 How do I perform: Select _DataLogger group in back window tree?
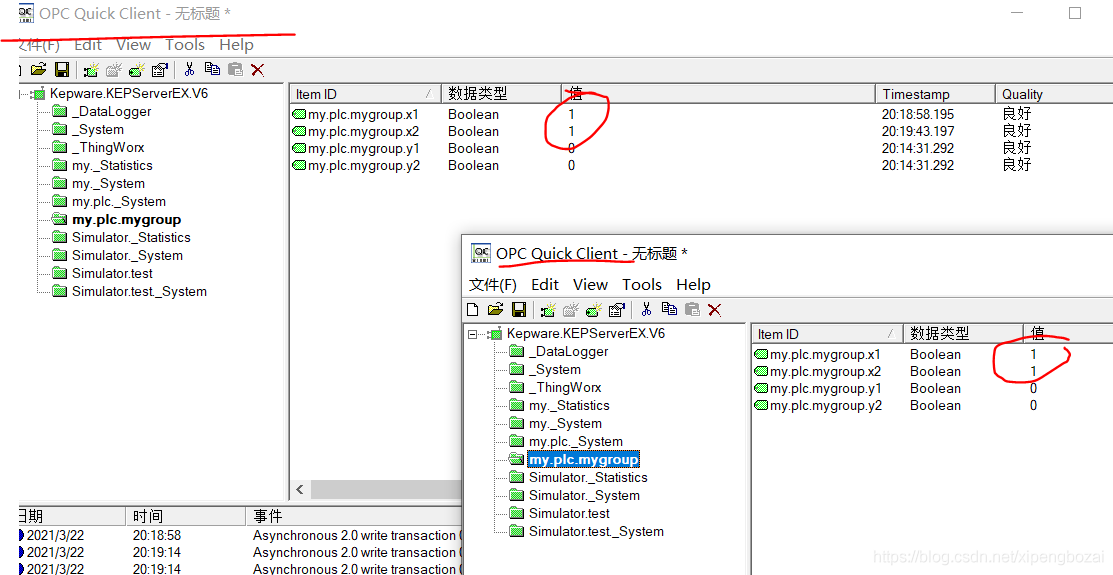[111, 111]
